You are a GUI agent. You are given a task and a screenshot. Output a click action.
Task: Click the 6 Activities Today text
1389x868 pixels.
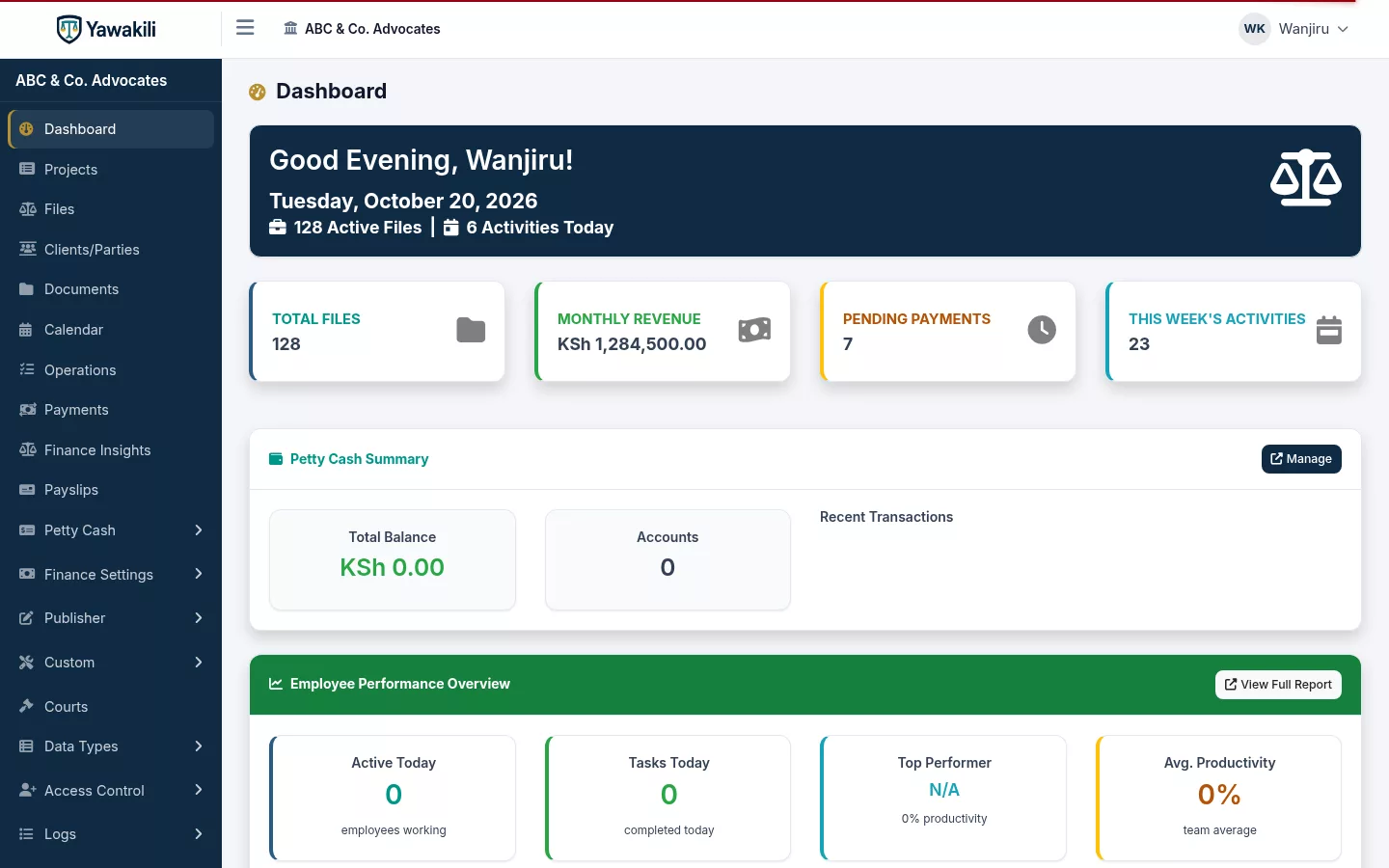[x=540, y=228]
